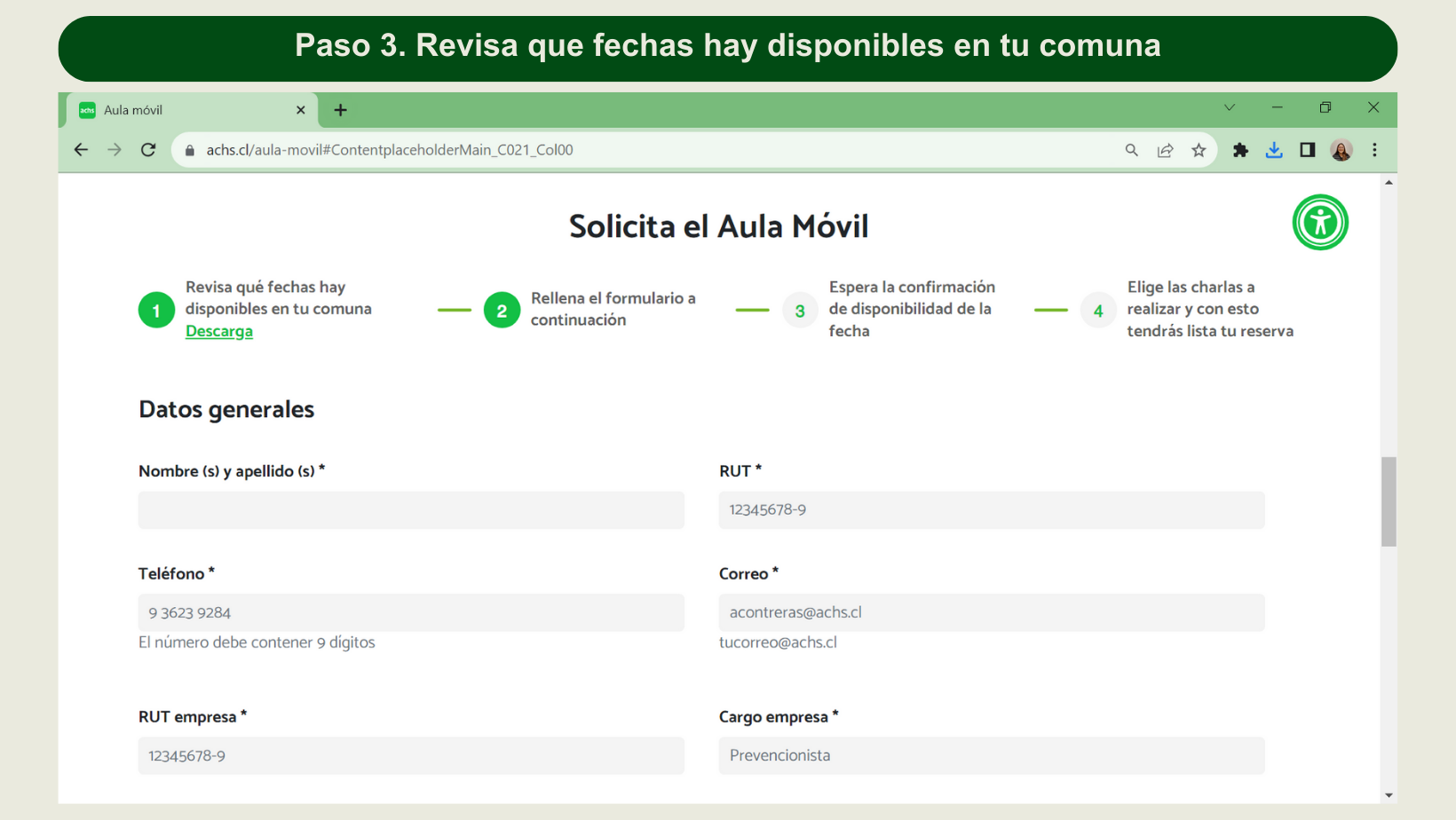The image size is (1456, 820).
Task: Open the extensions puzzle icon
Action: (1240, 150)
